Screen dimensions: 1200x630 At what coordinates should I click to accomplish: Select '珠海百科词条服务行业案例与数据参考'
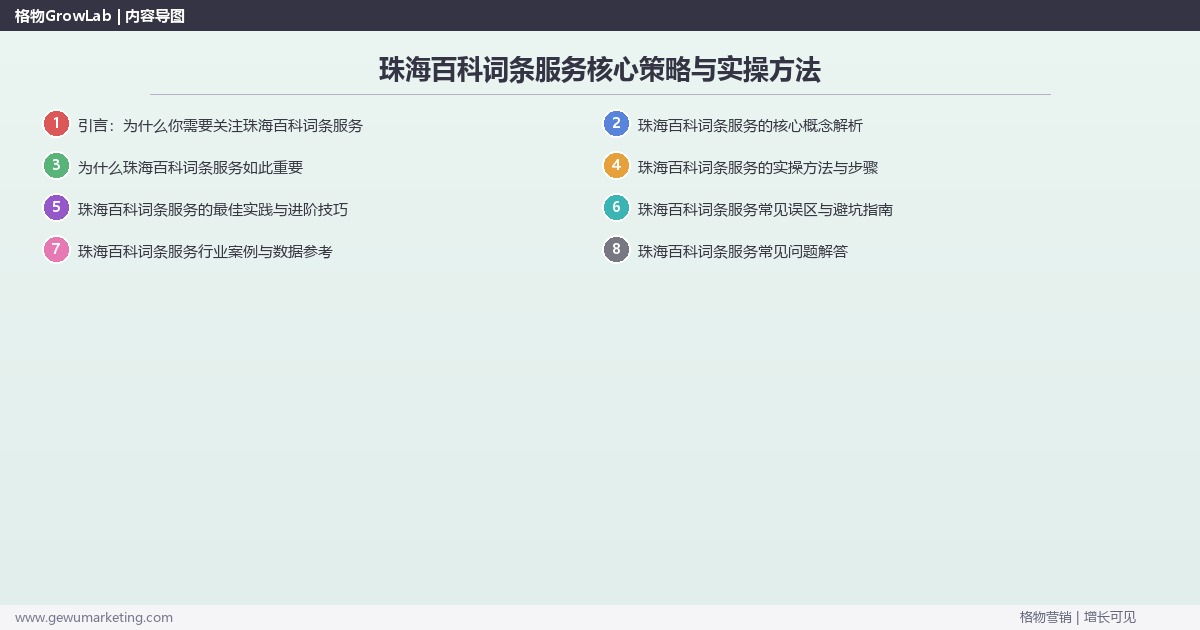click(205, 252)
